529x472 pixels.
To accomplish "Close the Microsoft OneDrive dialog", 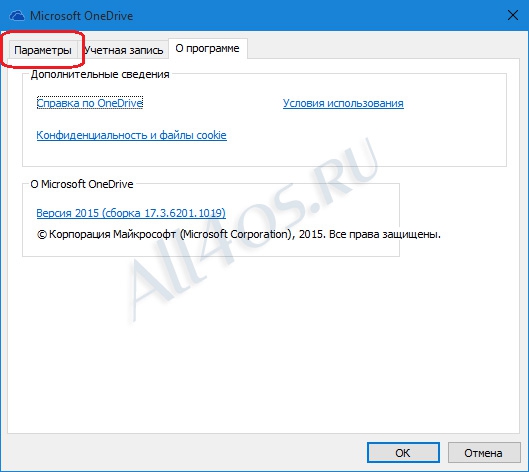I will (x=513, y=15).
